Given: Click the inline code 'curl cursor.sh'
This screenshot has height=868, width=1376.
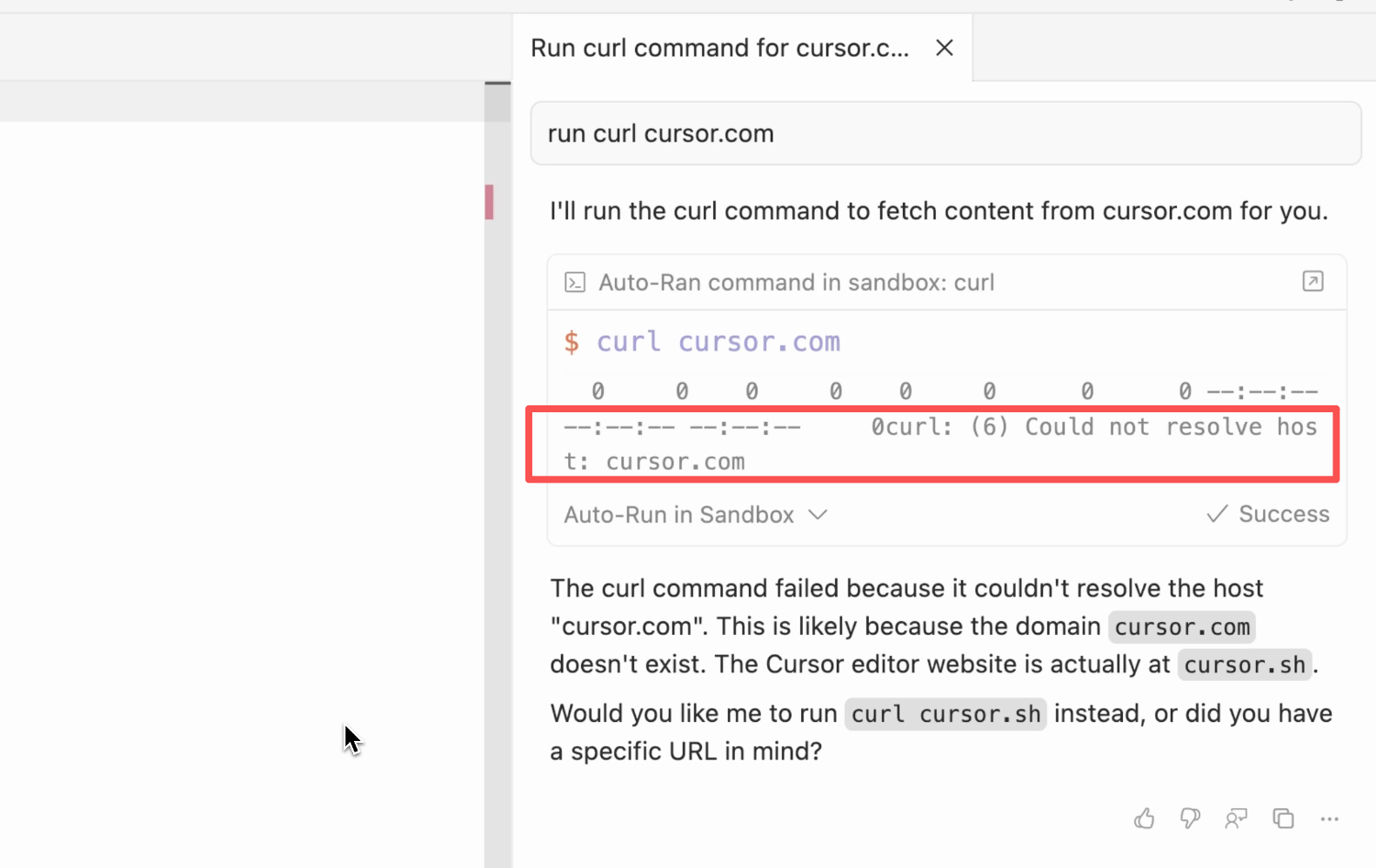Looking at the screenshot, I should click(945, 714).
